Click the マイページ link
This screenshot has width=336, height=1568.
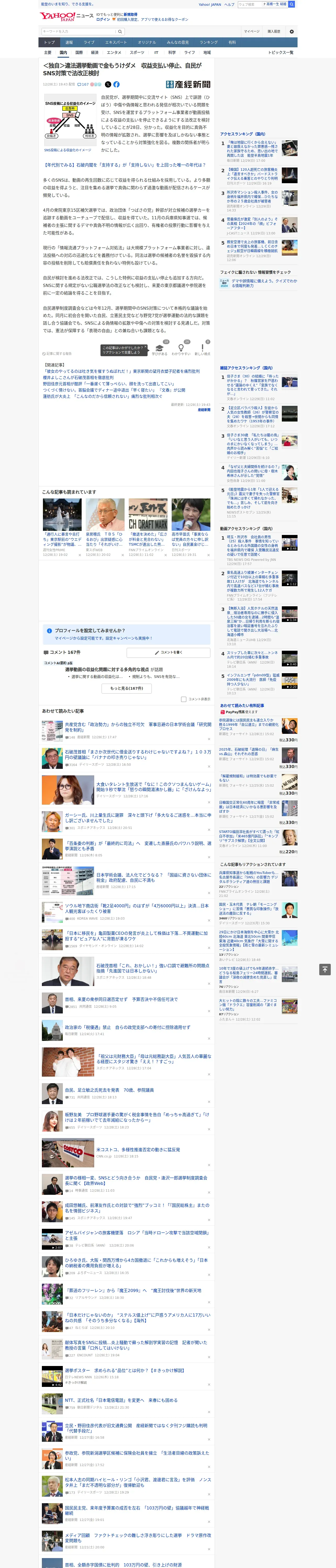click(251, 32)
